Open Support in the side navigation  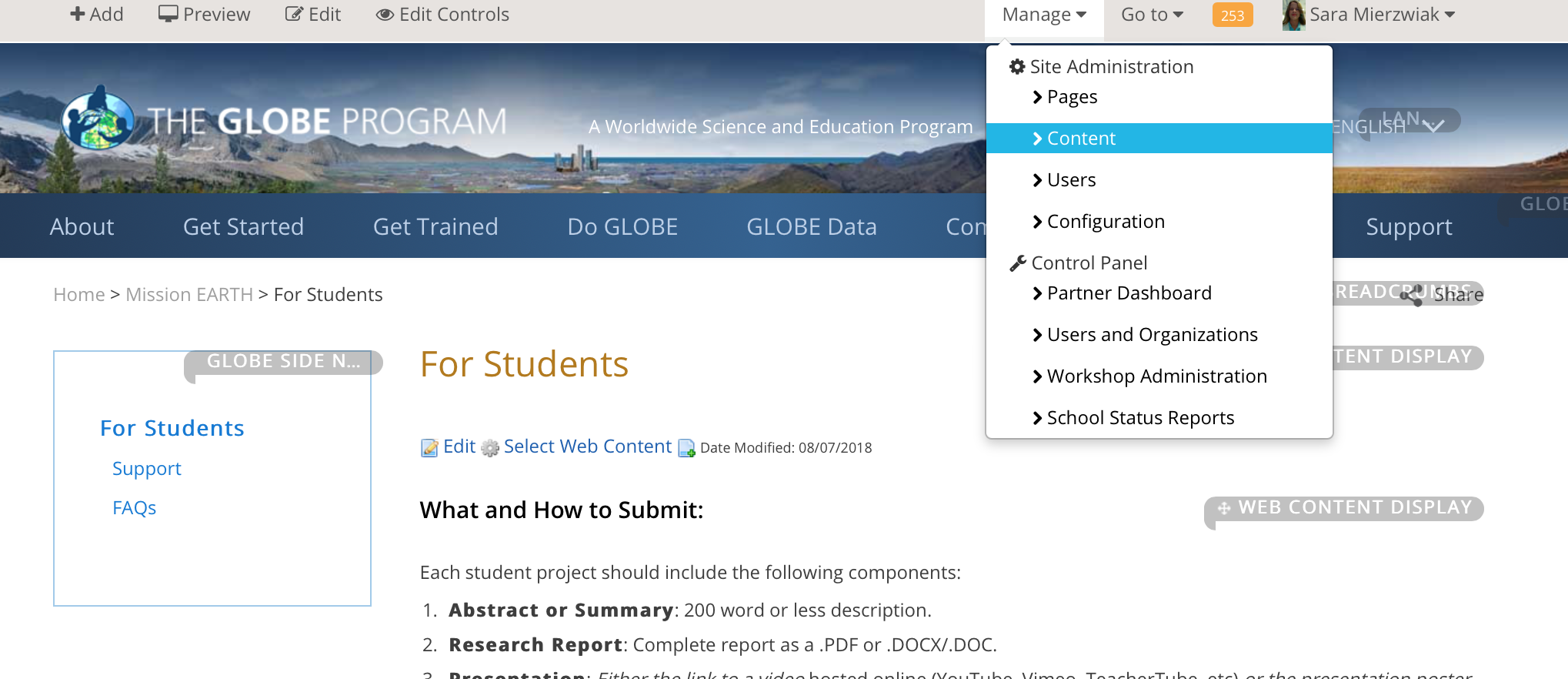[147, 469]
